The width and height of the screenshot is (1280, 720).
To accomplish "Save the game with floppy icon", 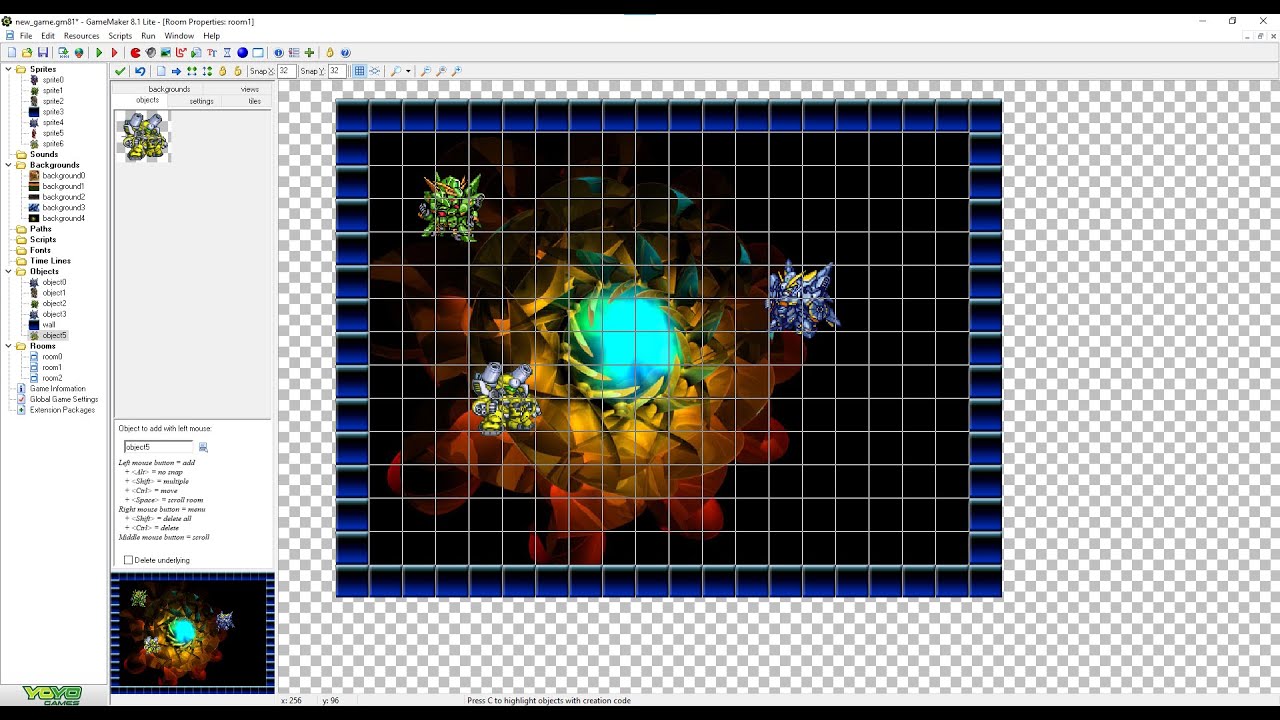I will (x=43, y=53).
